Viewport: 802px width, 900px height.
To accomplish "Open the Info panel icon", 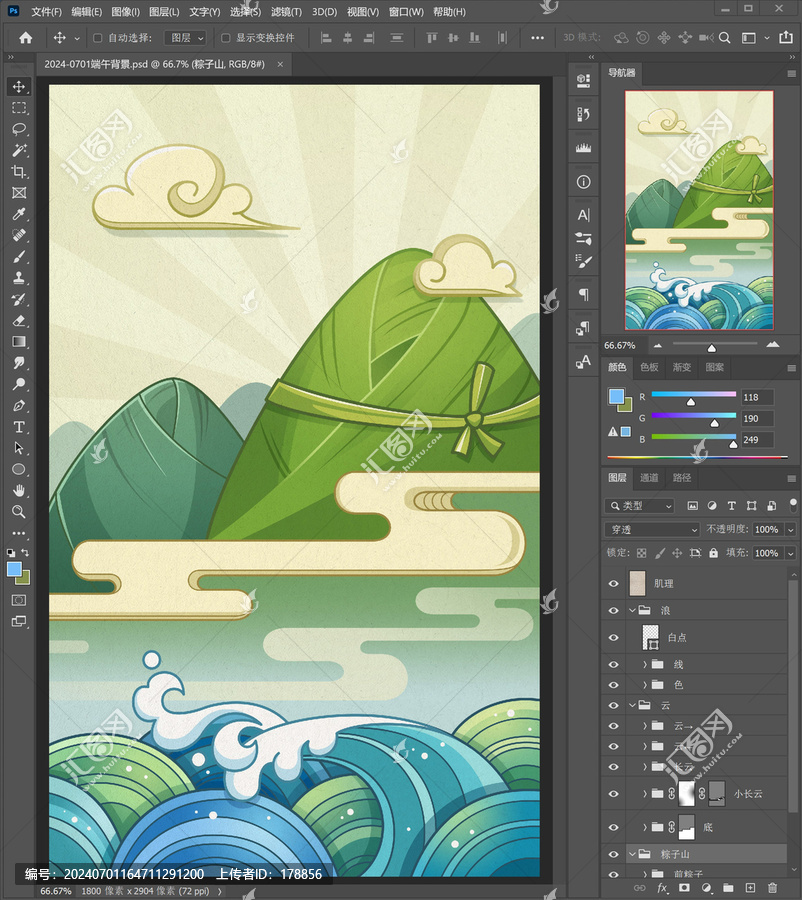I will [x=583, y=183].
